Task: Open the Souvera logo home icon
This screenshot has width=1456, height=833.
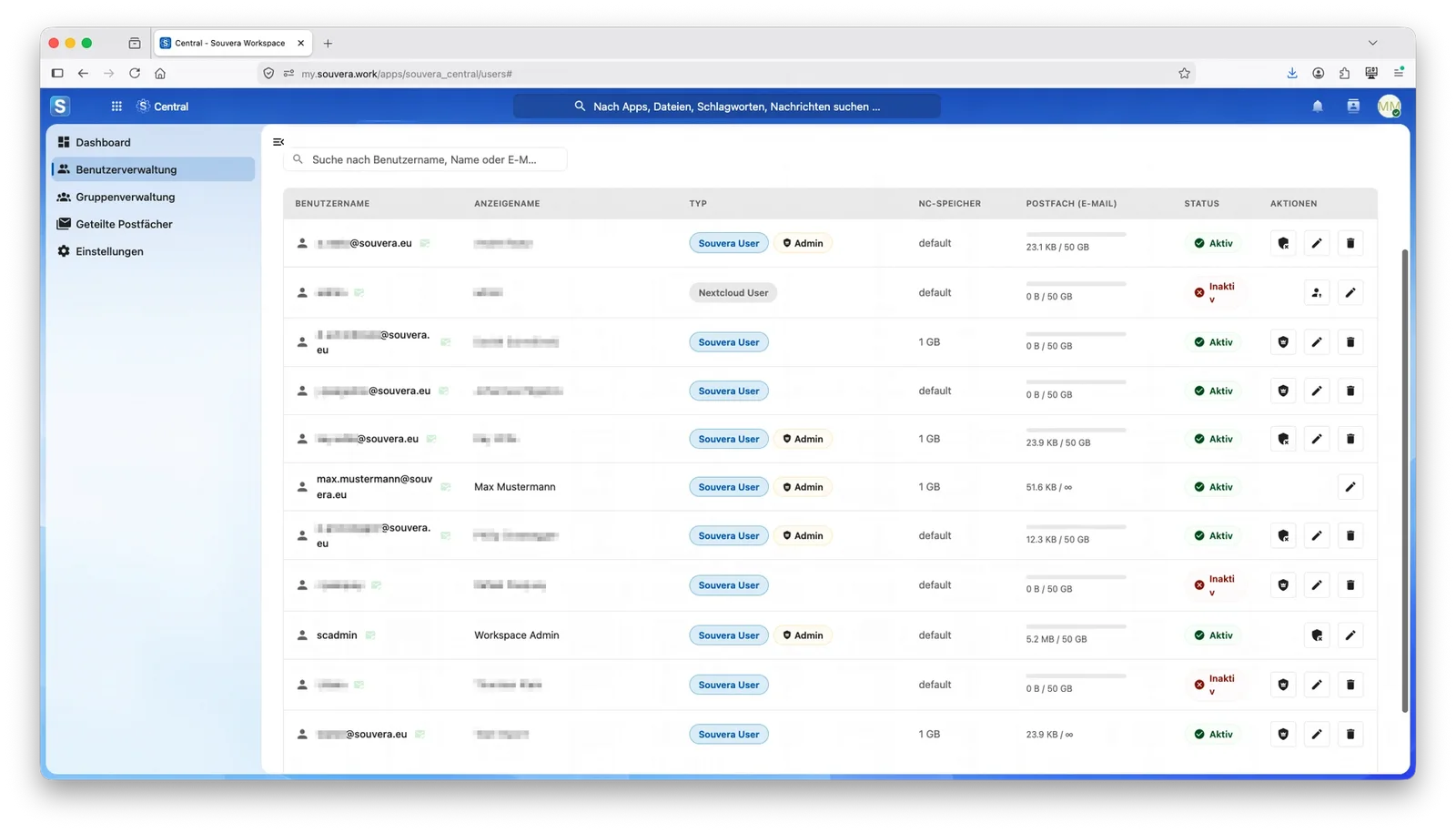Action: pyautogui.click(x=60, y=106)
